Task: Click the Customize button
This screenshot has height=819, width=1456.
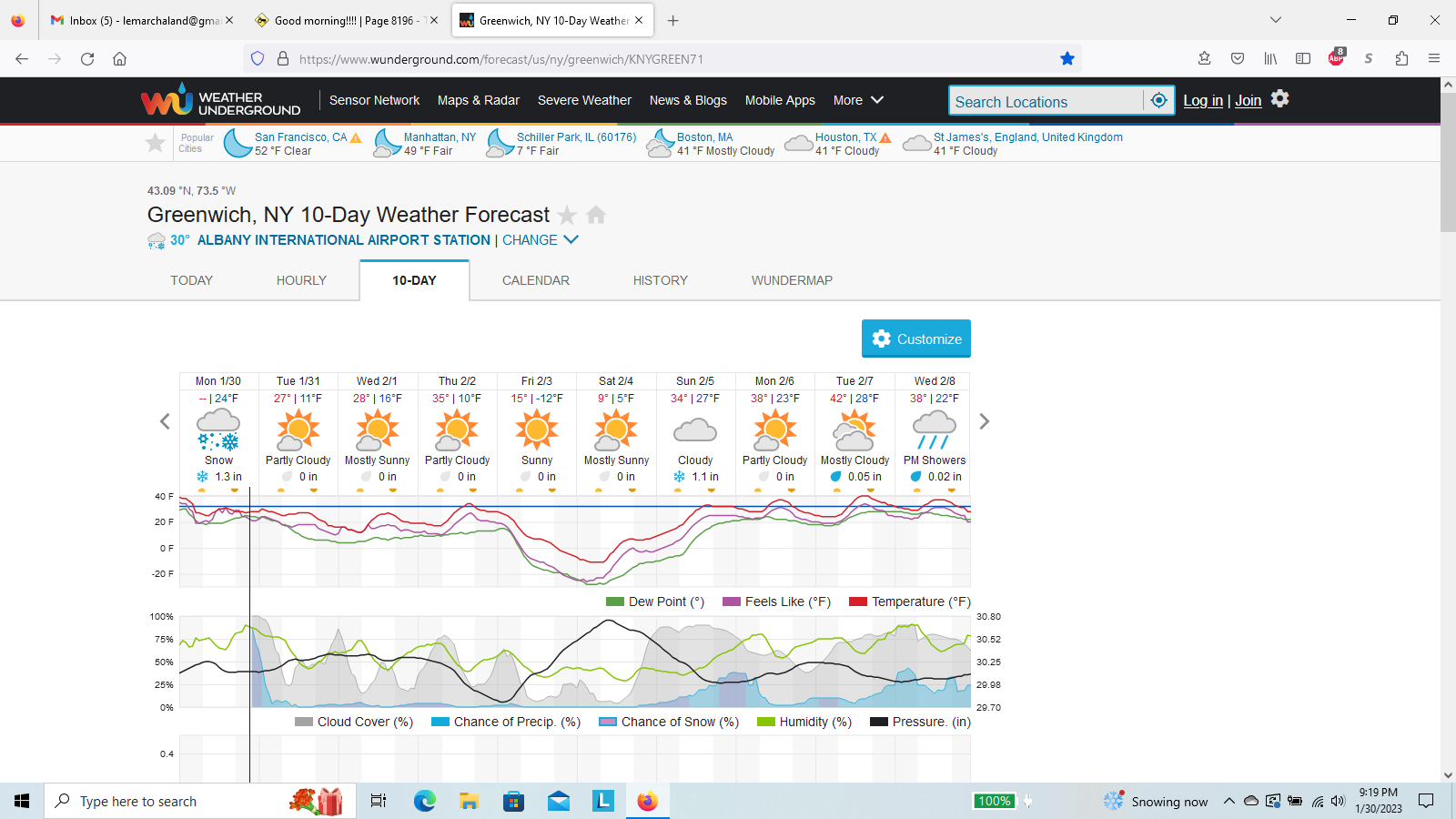Action: [915, 339]
